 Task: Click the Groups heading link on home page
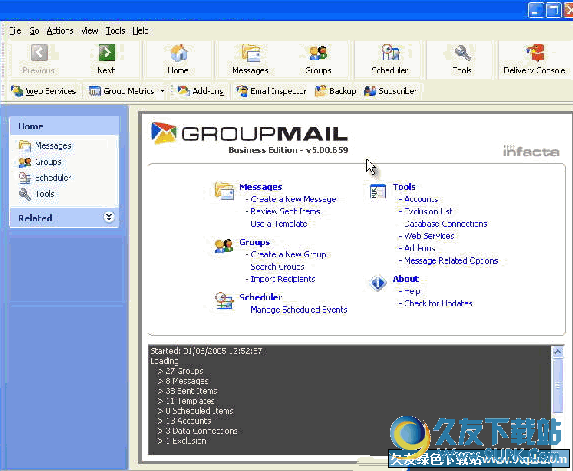[x=255, y=242]
